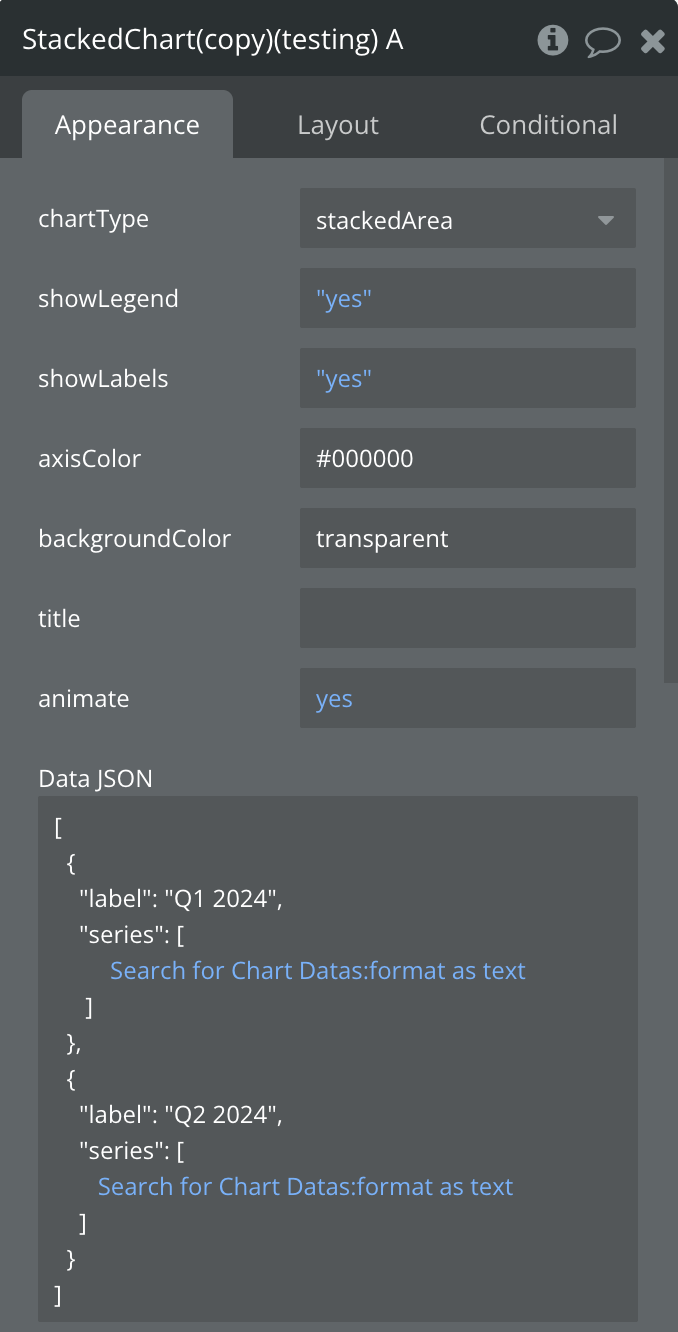The width and height of the screenshot is (678, 1332).
Task: Open the element info icon
Action: pos(552,40)
